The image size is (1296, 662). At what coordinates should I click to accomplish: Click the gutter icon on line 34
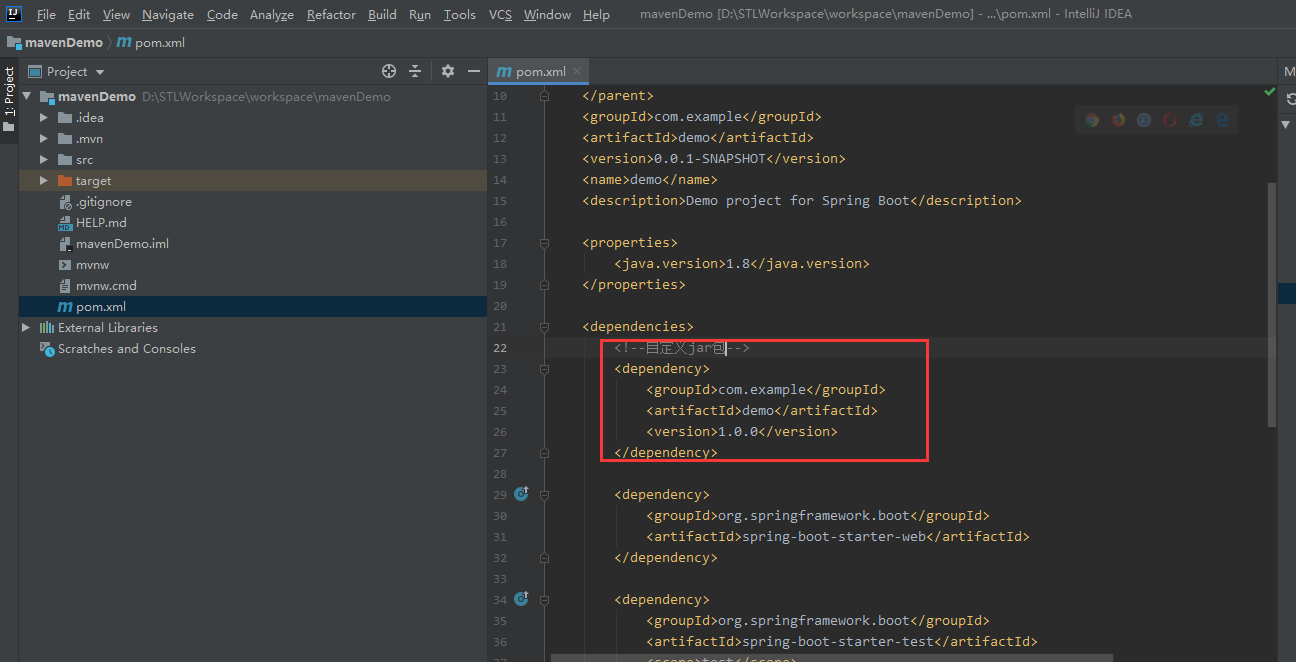coord(521,599)
